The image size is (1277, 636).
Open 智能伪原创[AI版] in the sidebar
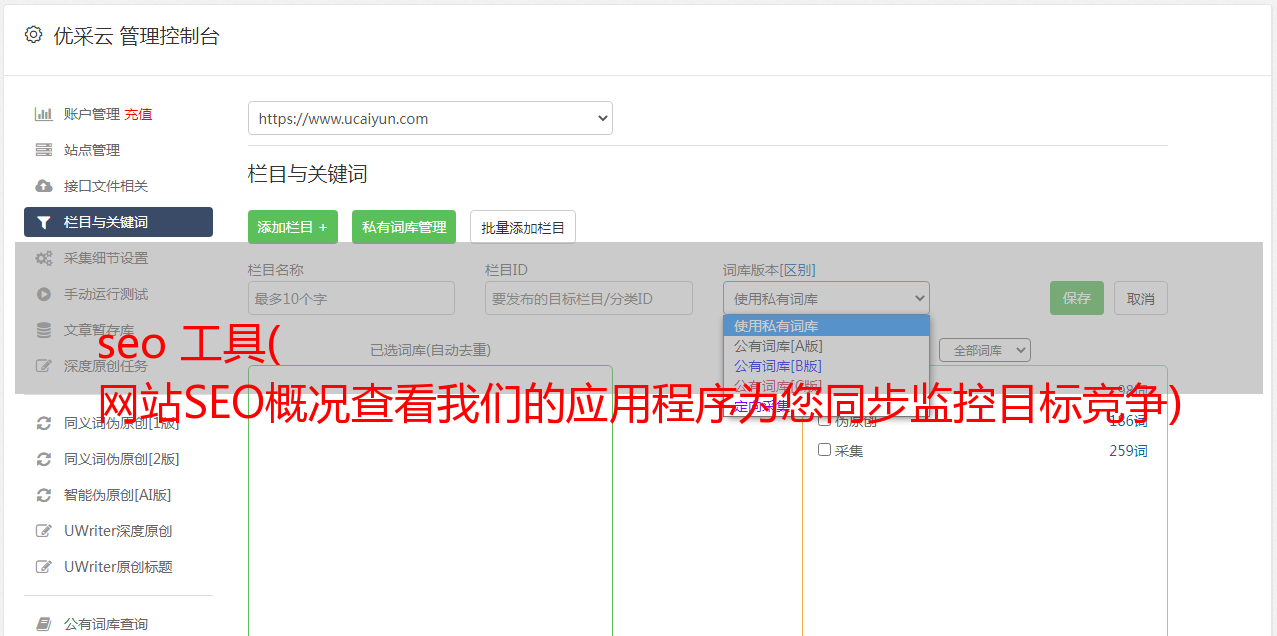pos(118,495)
